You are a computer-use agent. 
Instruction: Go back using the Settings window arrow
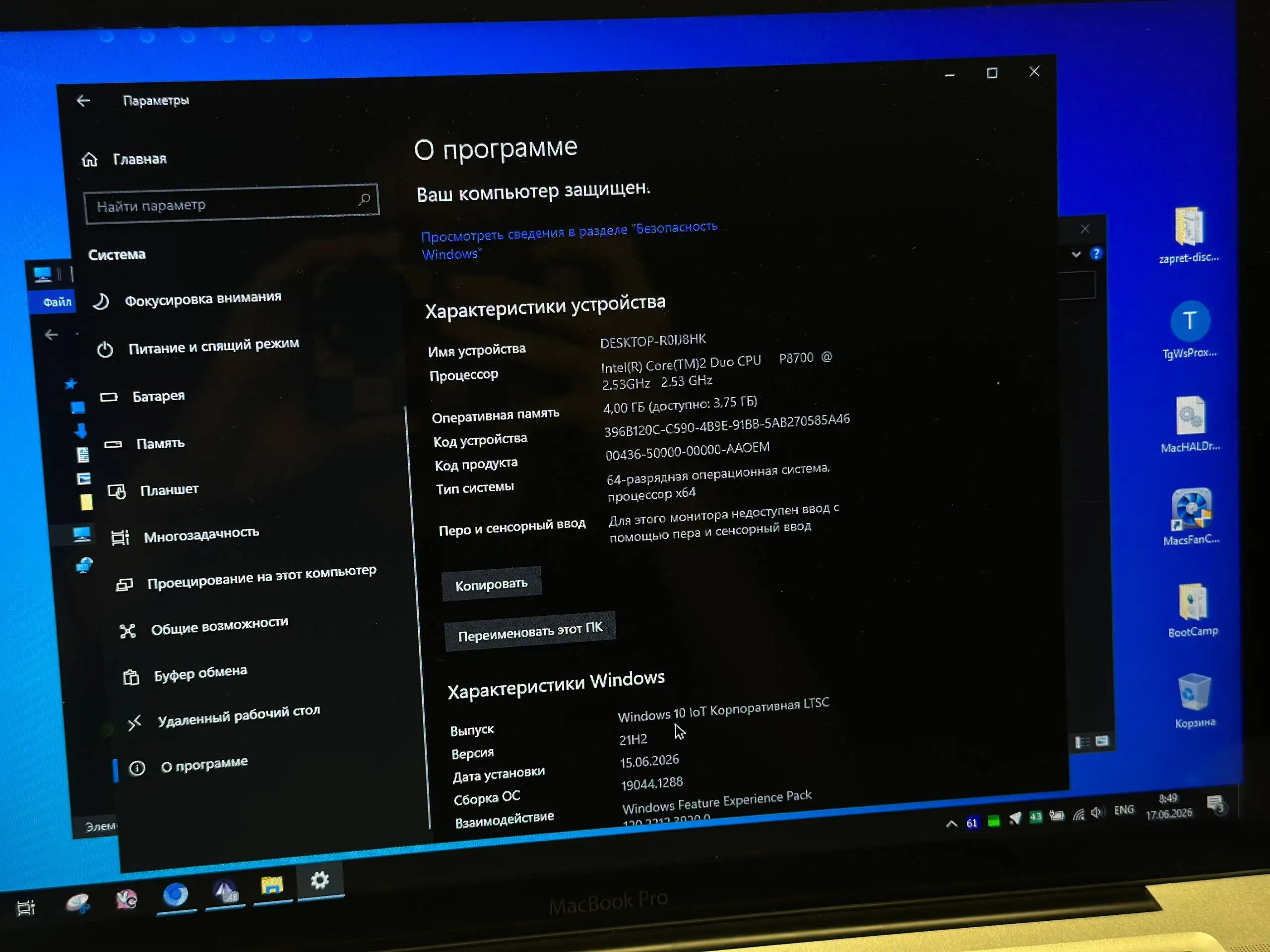pyautogui.click(x=84, y=101)
